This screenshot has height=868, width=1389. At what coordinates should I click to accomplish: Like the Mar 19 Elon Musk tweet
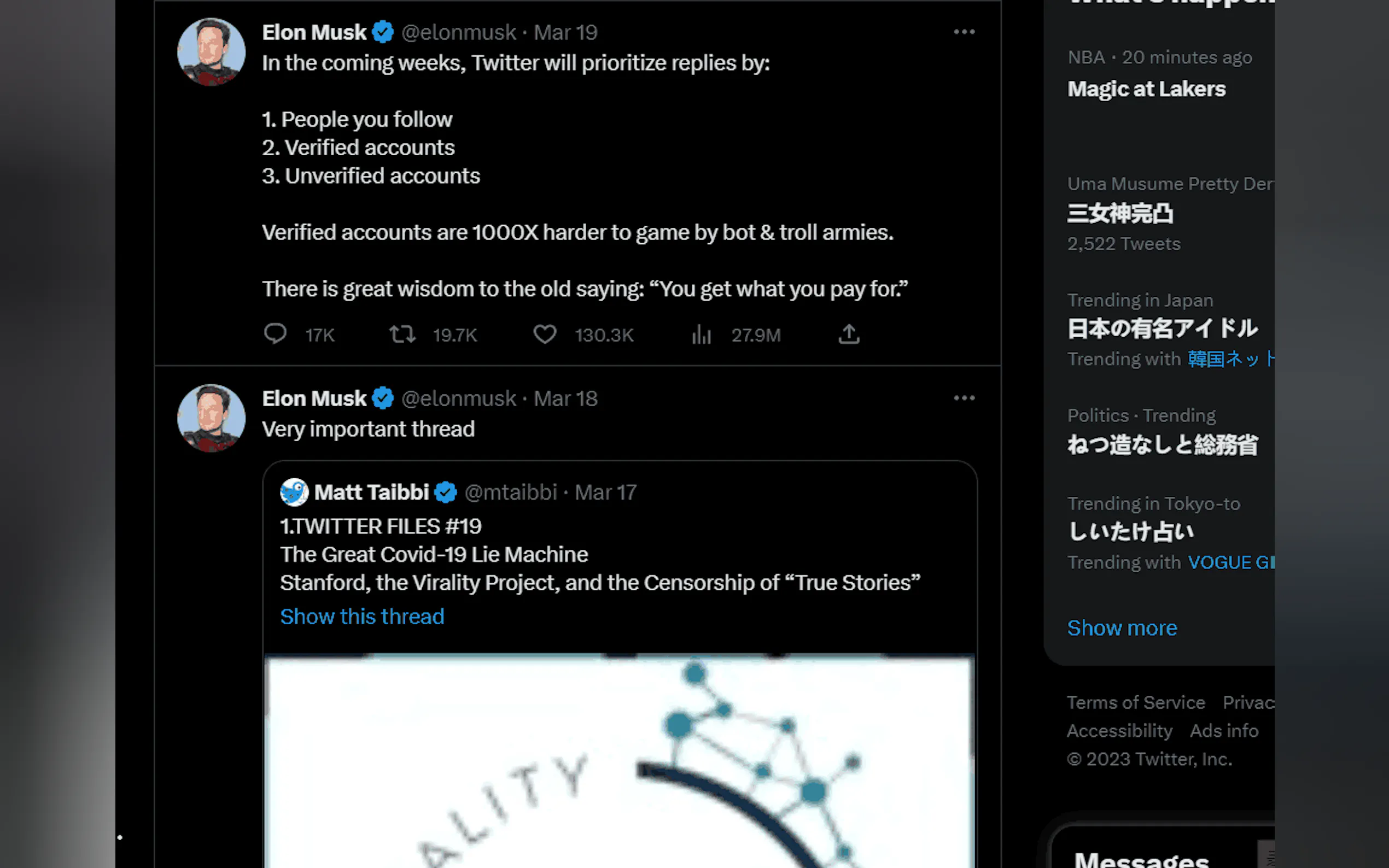pyautogui.click(x=544, y=334)
